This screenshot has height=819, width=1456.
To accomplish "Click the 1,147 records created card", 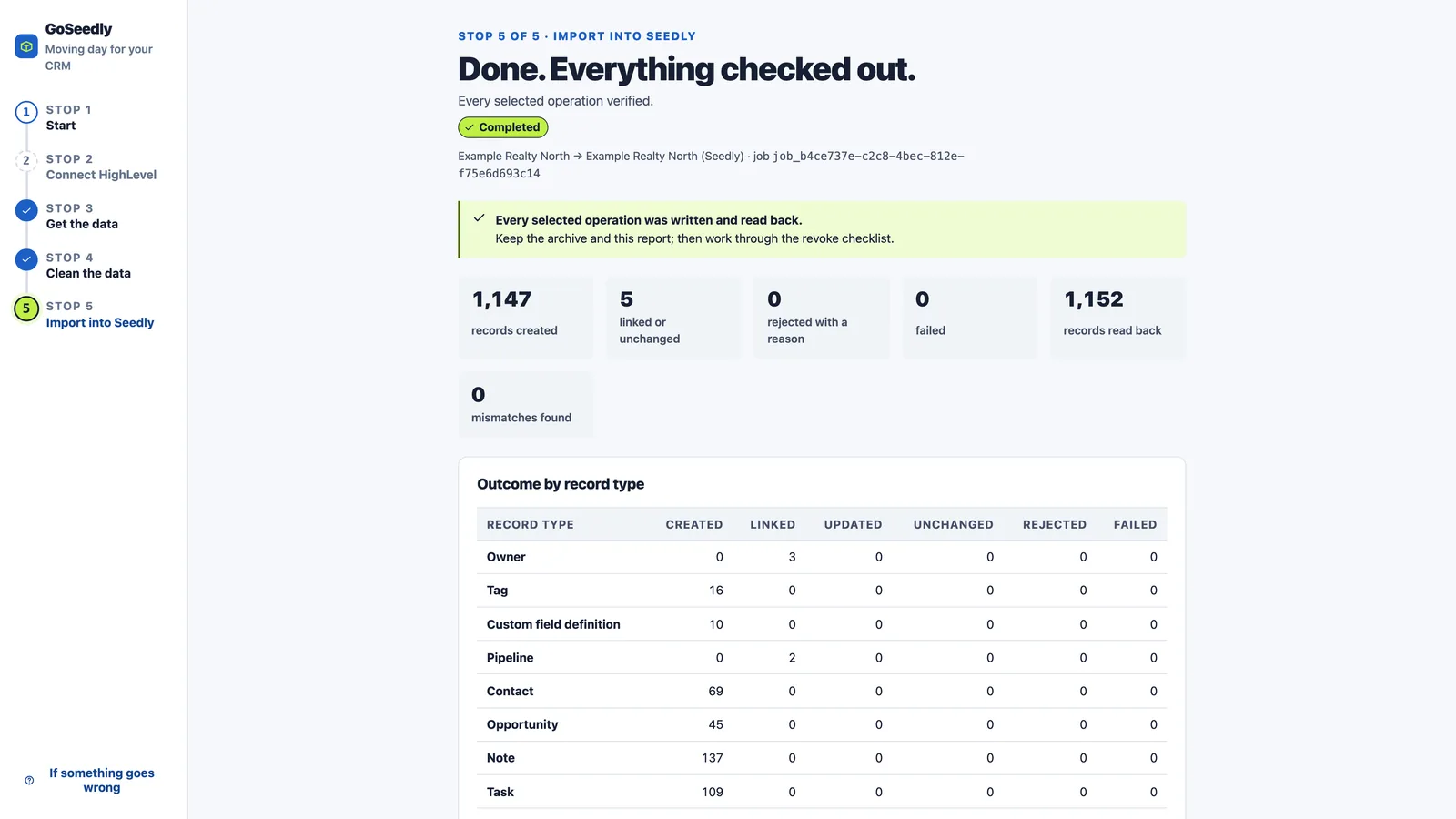I will (x=526, y=318).
